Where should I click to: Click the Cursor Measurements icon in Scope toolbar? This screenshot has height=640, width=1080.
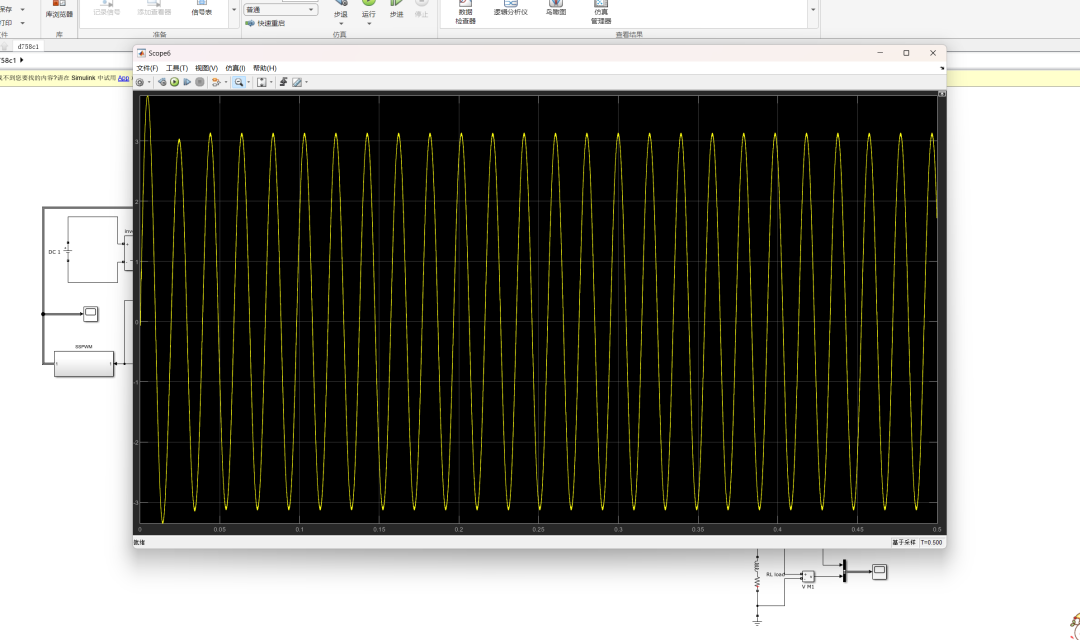(x=297, y=82)
